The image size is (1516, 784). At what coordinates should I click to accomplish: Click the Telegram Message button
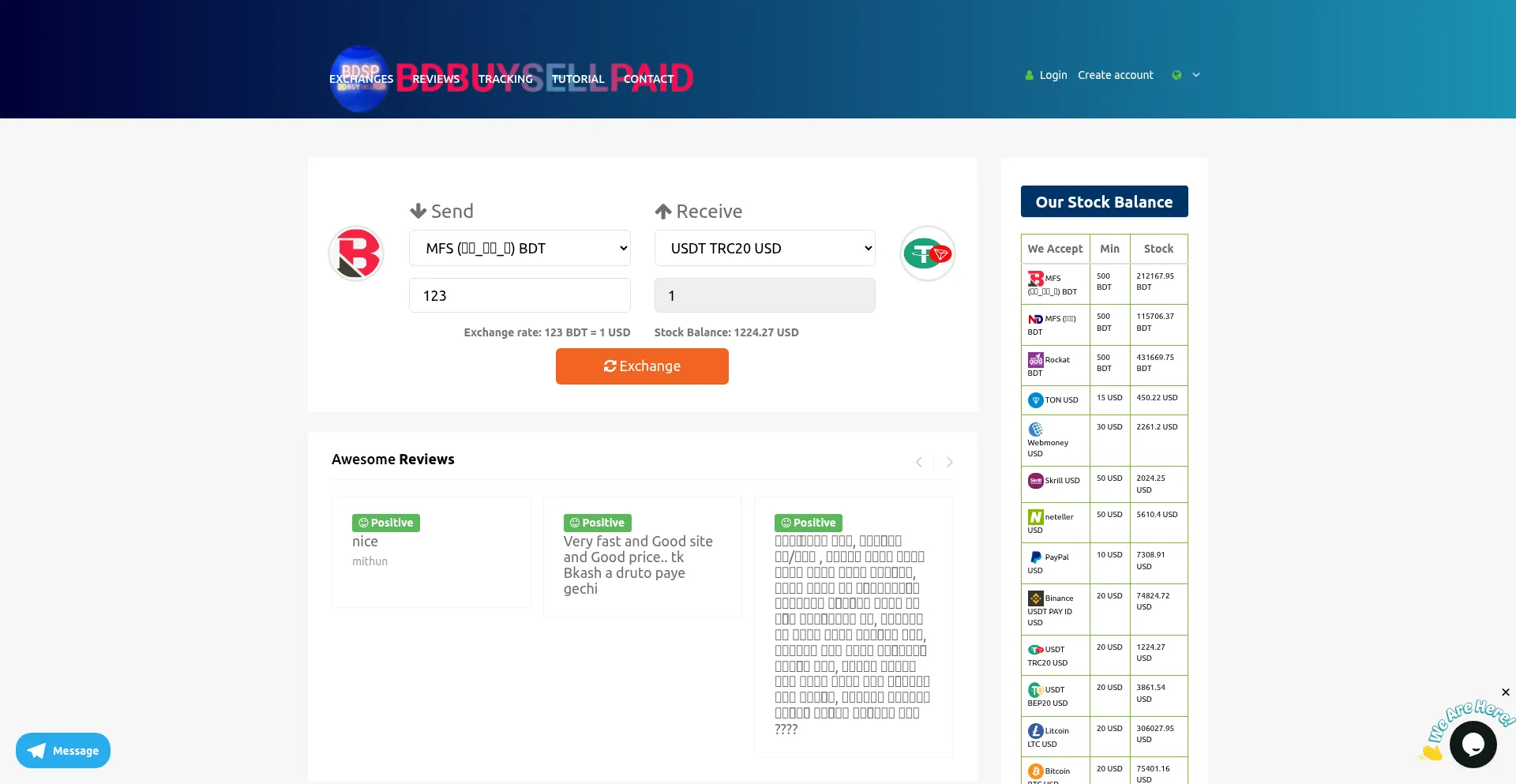(x=63, y=751)
